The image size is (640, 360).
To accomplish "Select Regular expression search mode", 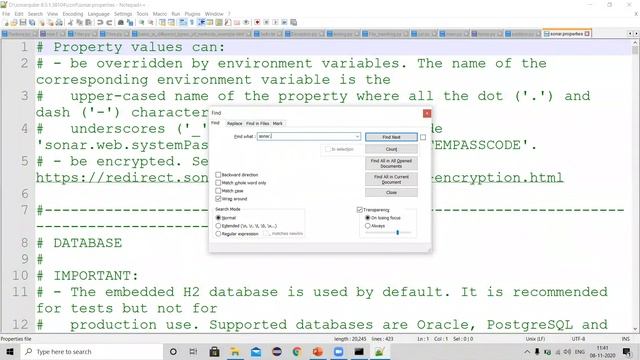I will tap(218, 234).
